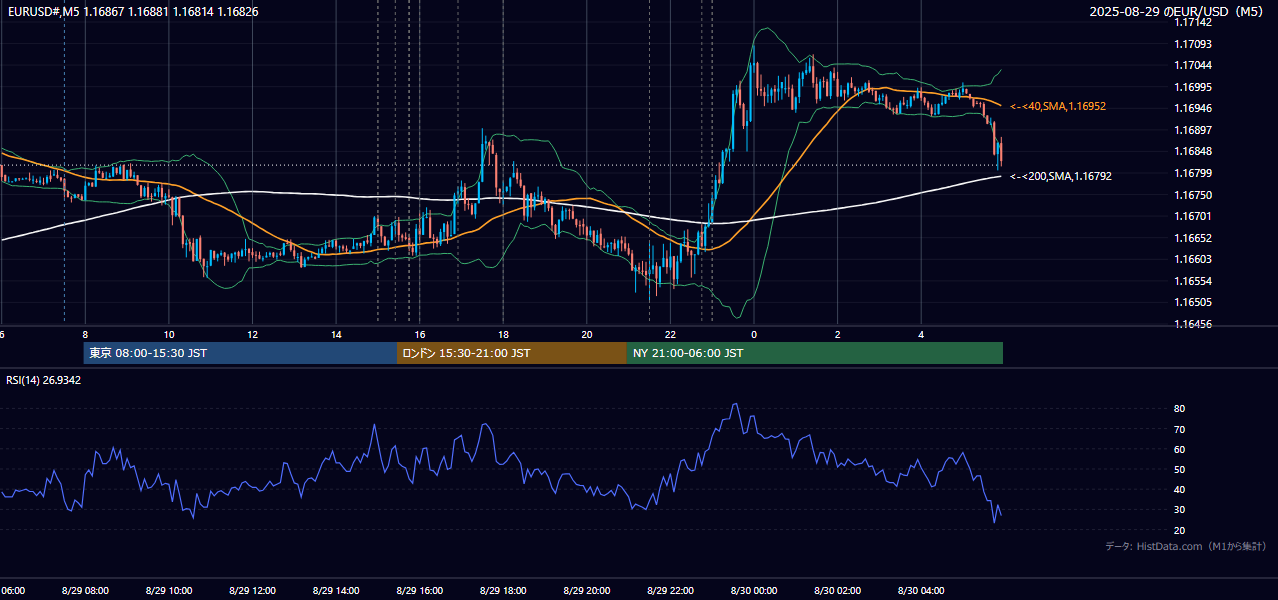Click the 8/29 14:00 date label
This screenshot has height=600, width=1278.
coord(335,590)
